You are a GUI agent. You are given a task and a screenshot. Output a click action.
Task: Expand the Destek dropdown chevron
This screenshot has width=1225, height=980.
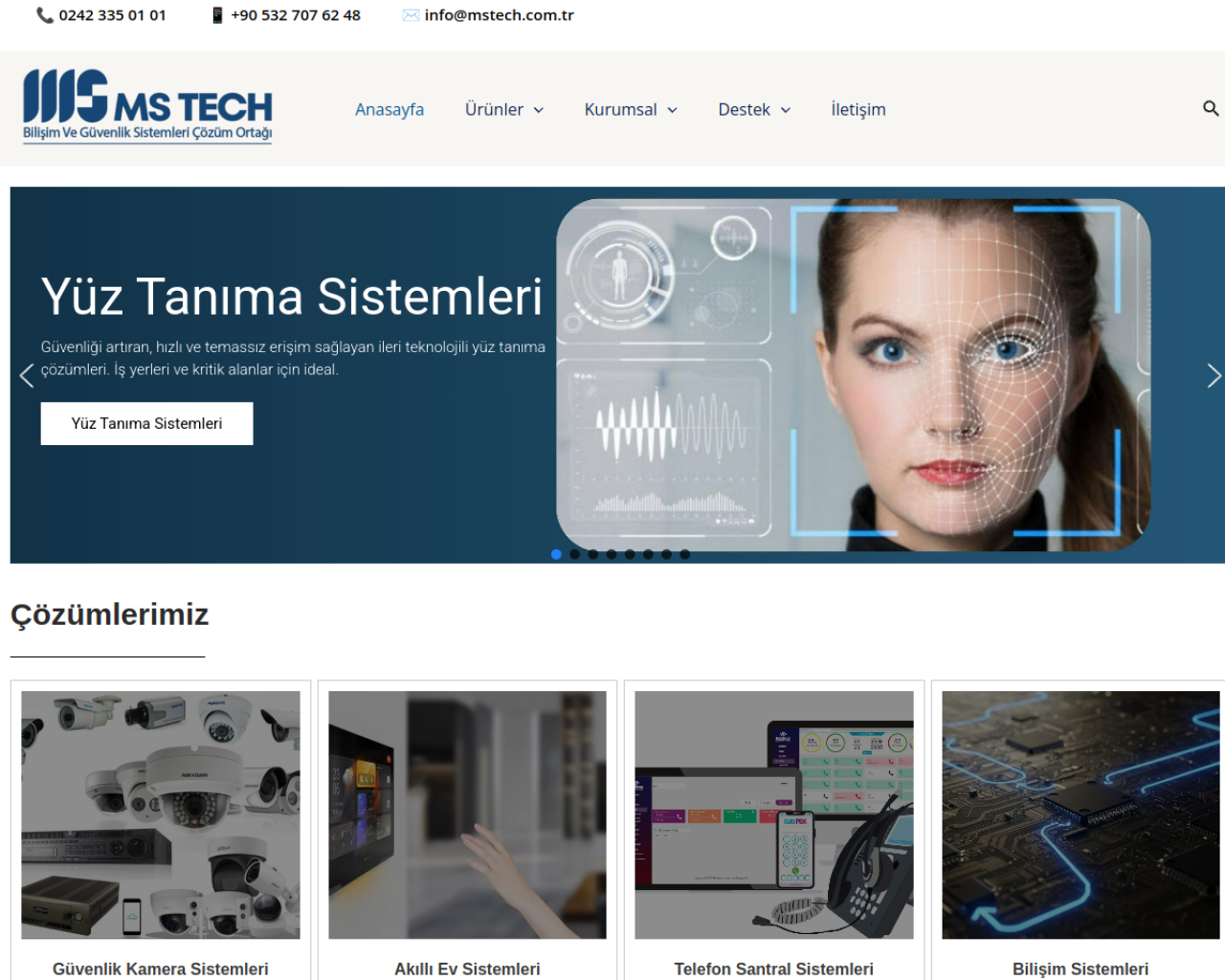point(786,110)
